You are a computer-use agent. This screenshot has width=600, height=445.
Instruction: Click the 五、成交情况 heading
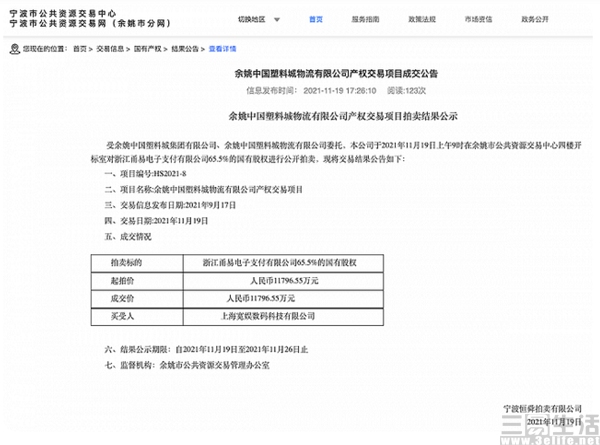128,236
